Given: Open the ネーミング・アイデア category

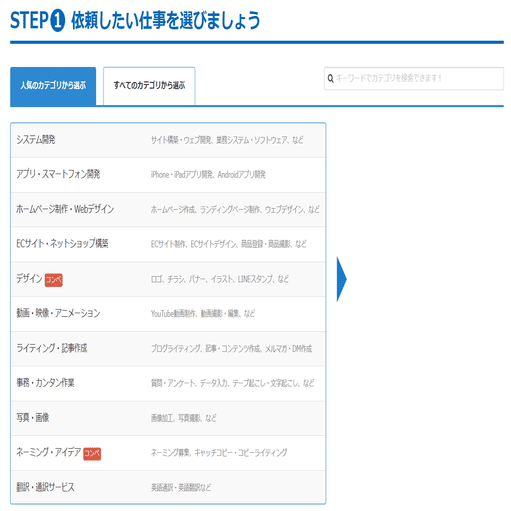Looking at the screenshot, I should (x=168, y=453).
